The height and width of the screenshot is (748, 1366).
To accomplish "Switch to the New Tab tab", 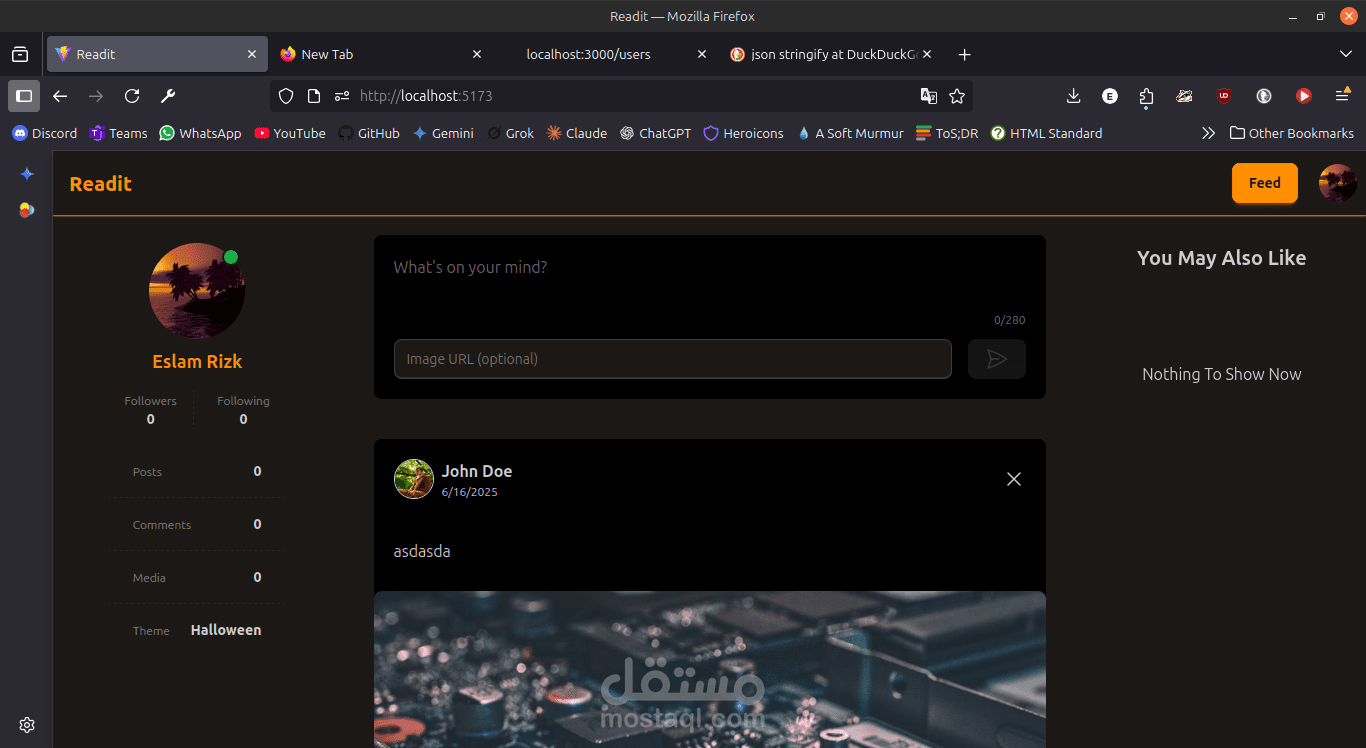I will (380, 54).
